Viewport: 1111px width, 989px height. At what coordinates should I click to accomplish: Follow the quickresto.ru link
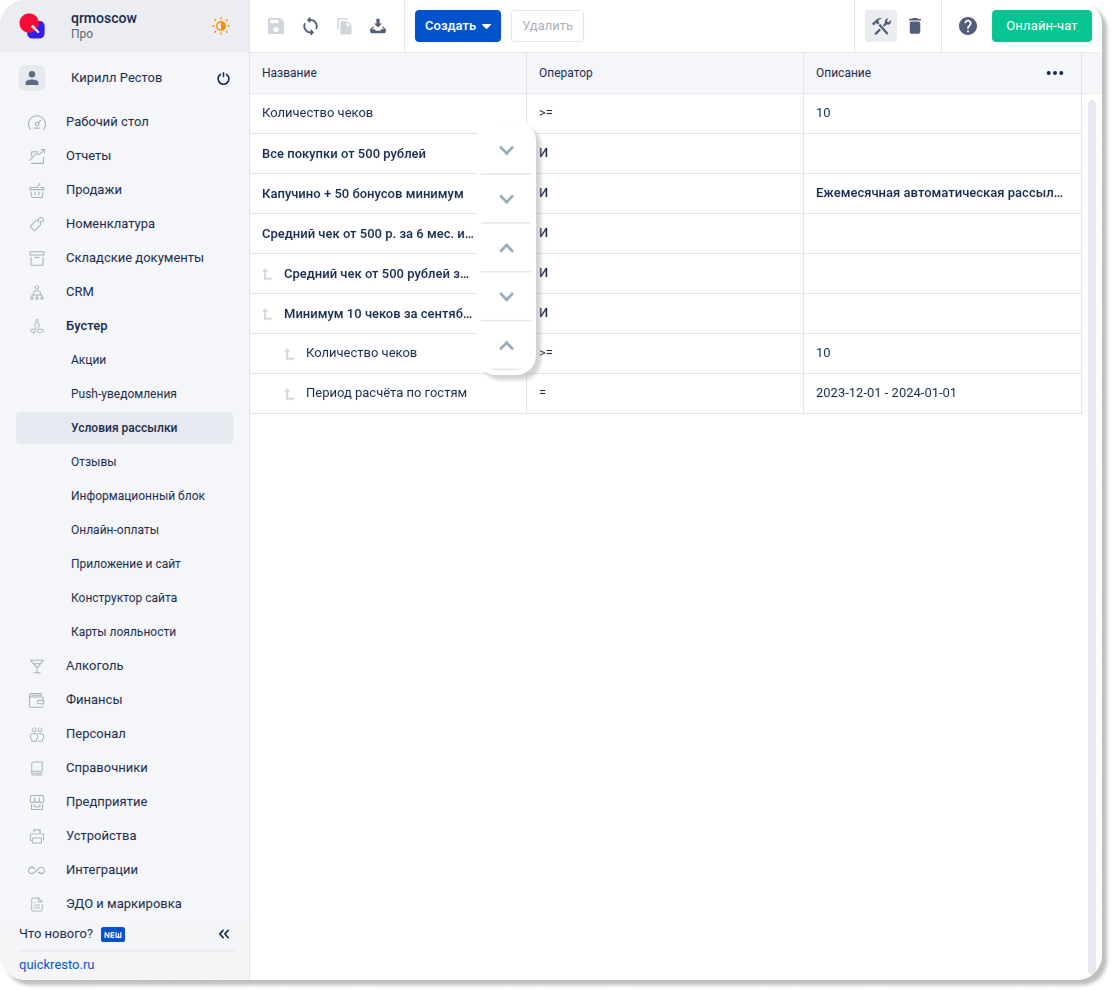[57, 965]
